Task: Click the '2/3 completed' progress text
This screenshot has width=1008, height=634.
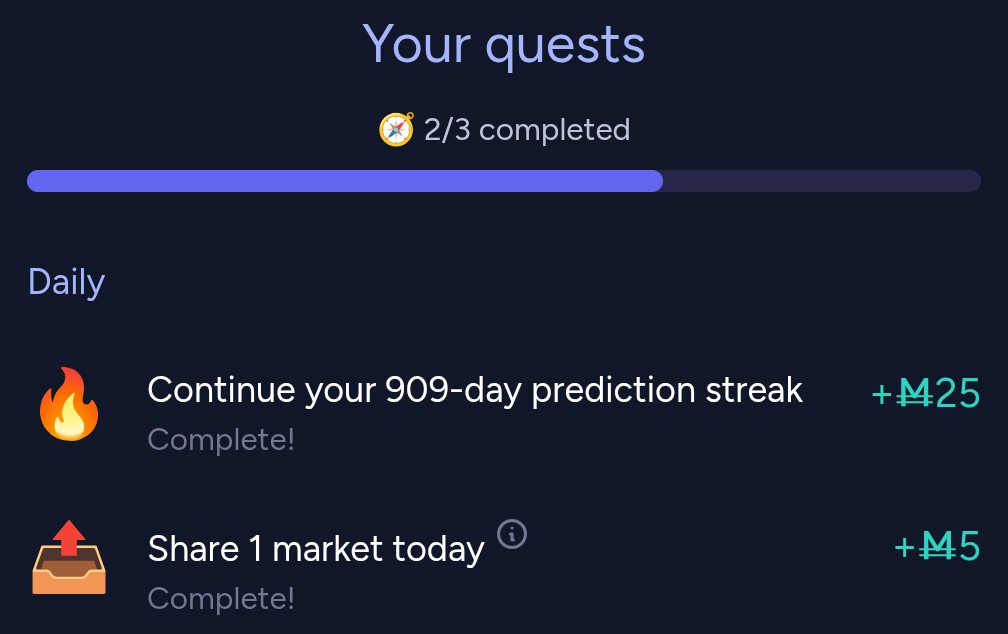Action: click(x=526, y=130)
